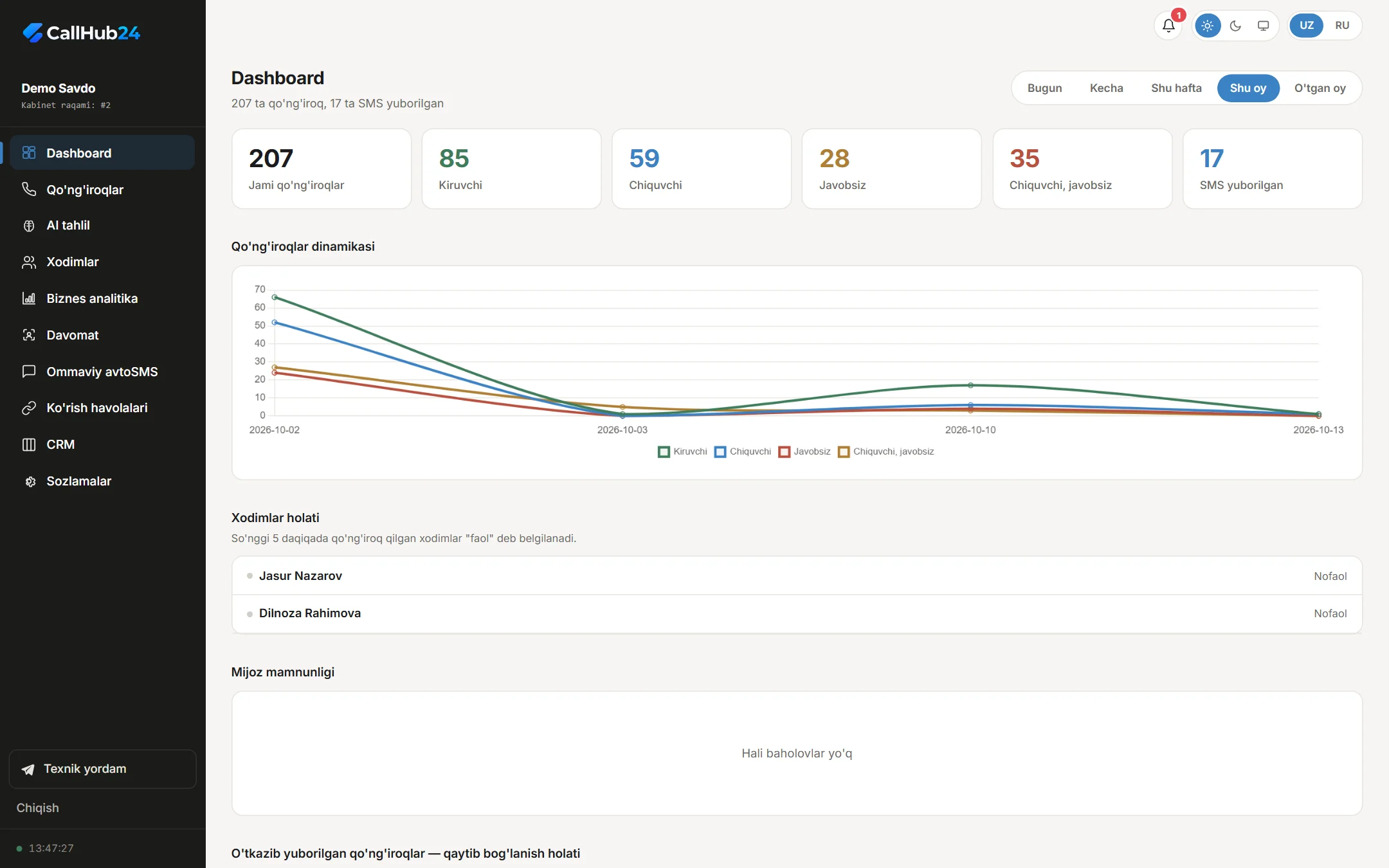
Task: Open the Xodimlar menu label
Action: pos(73,262)
